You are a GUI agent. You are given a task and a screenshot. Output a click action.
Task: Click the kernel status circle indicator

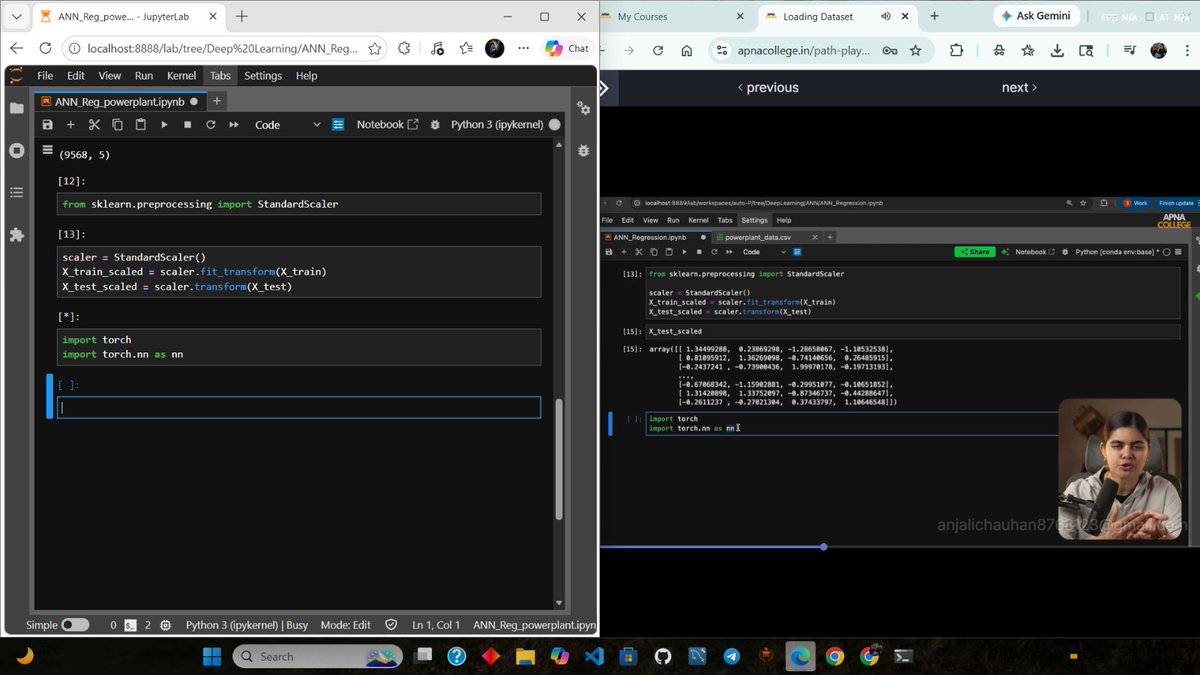pyautogui.click(x=555, y=125)
